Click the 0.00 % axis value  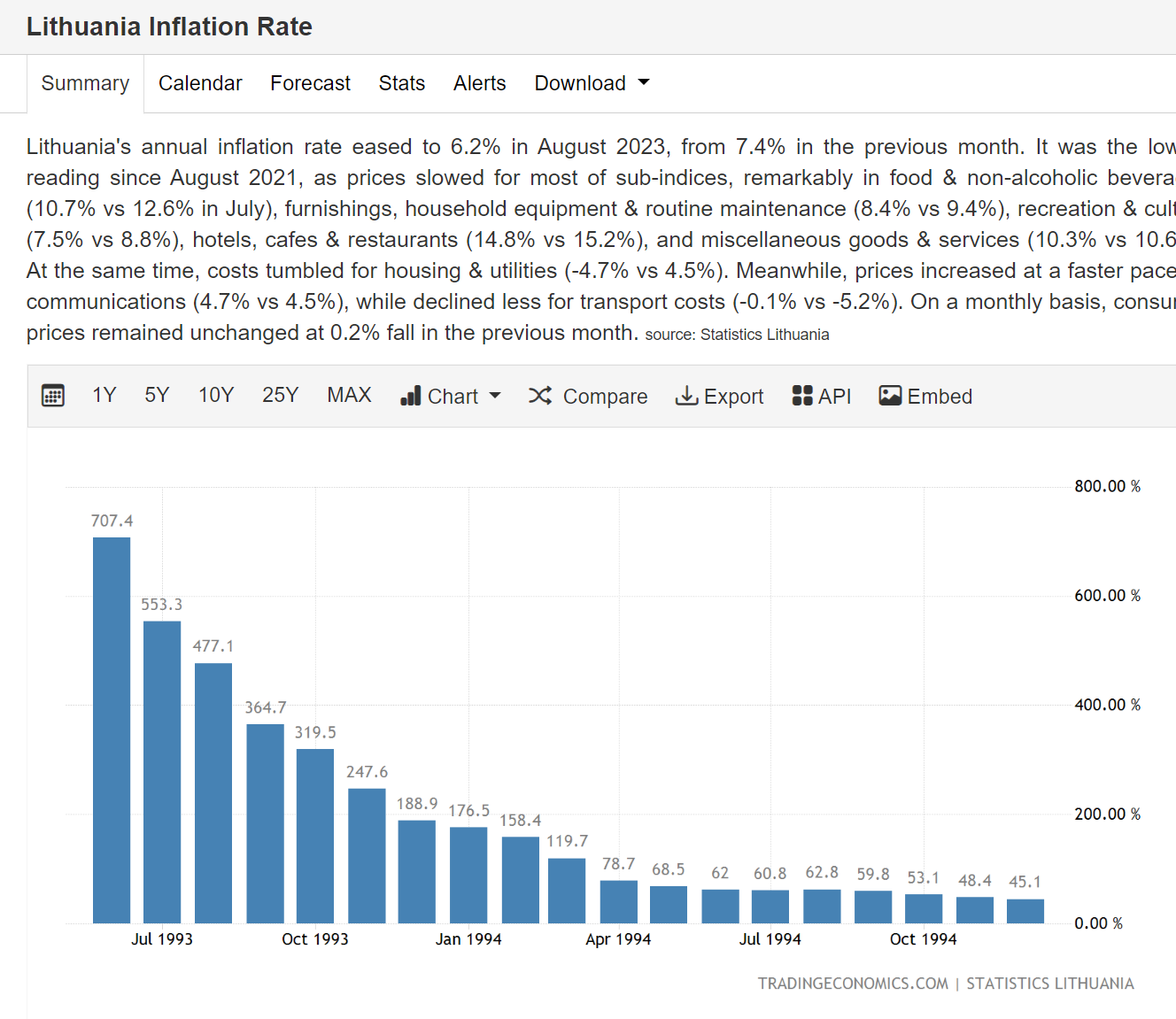(1098, 923)
